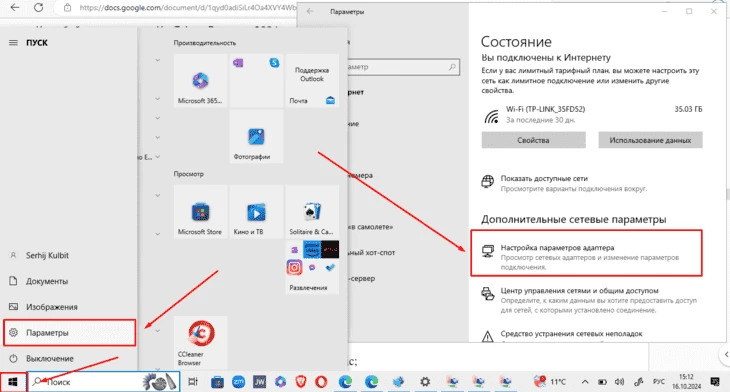730x392 pixels.
Task: Click the Дополнительные сетевые параметры heading
Action: point(574,219)
